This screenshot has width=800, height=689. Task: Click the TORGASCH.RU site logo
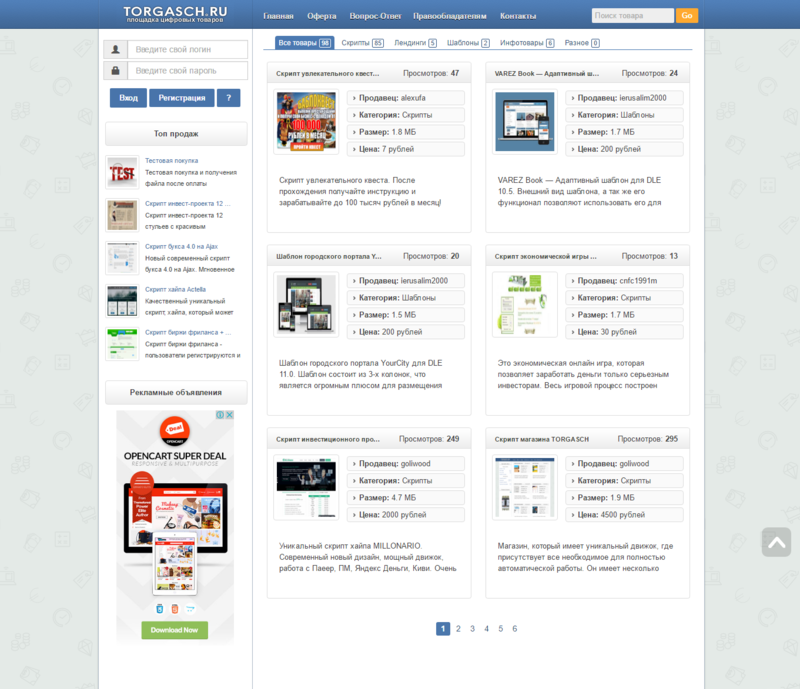(x=175, y=14)
